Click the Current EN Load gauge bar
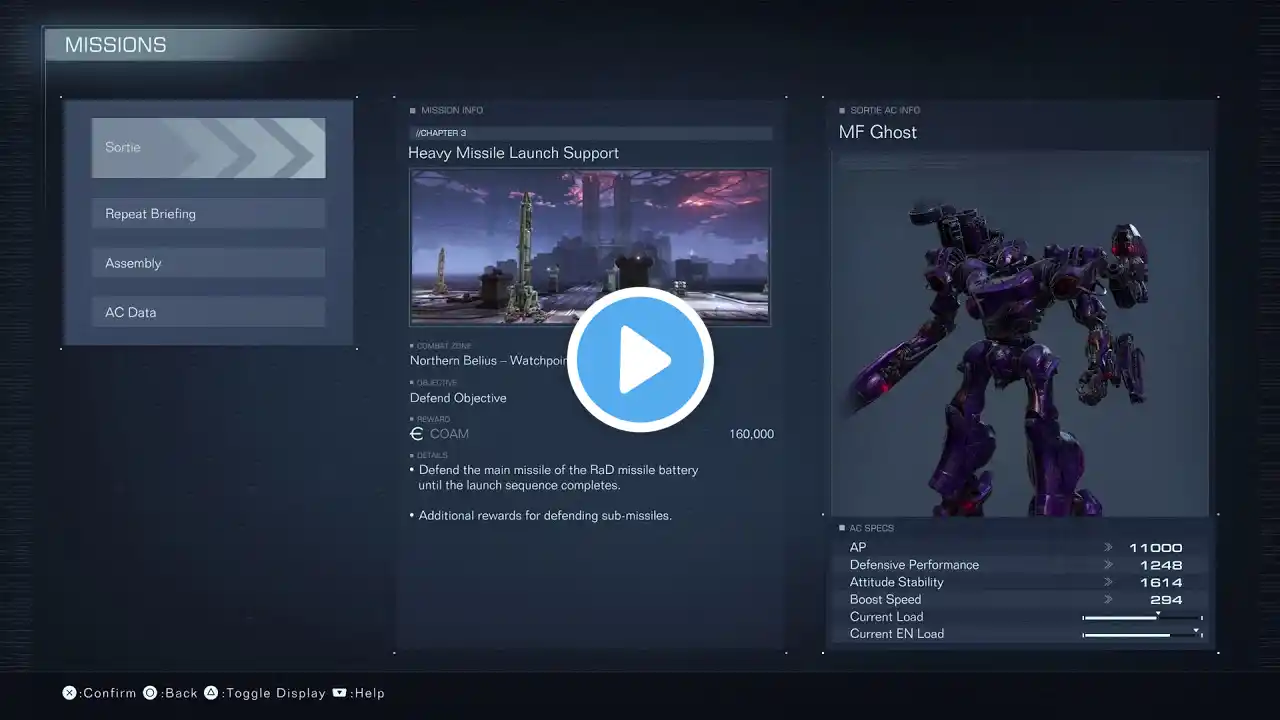1280x720 pixels. pos(1142,634)
